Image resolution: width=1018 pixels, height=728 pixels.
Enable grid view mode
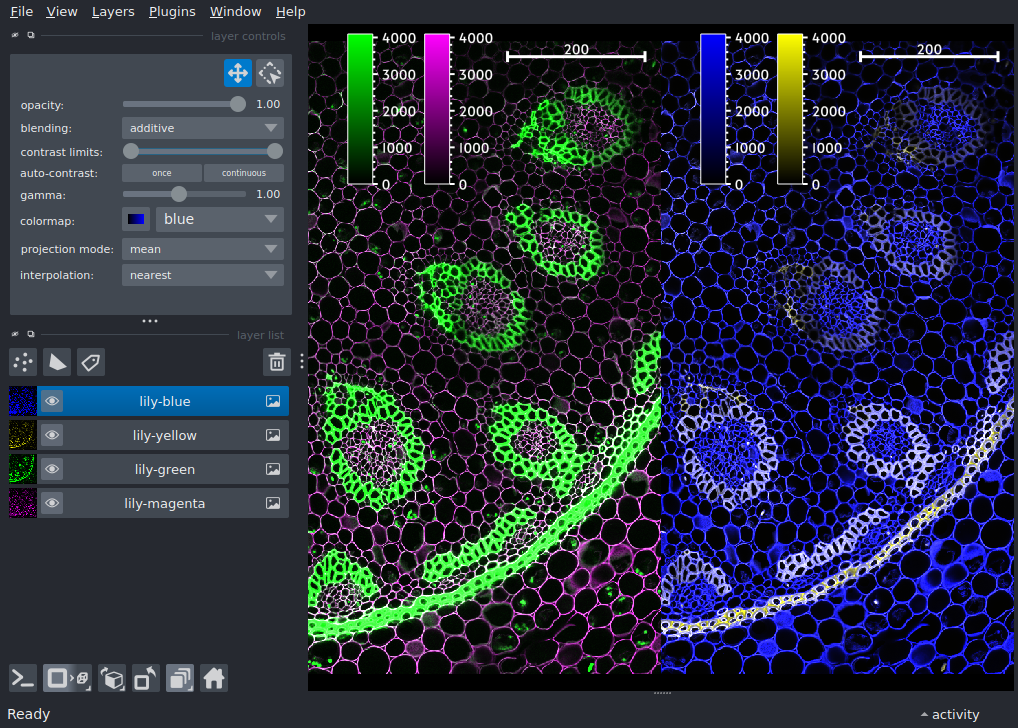[180, 678]
